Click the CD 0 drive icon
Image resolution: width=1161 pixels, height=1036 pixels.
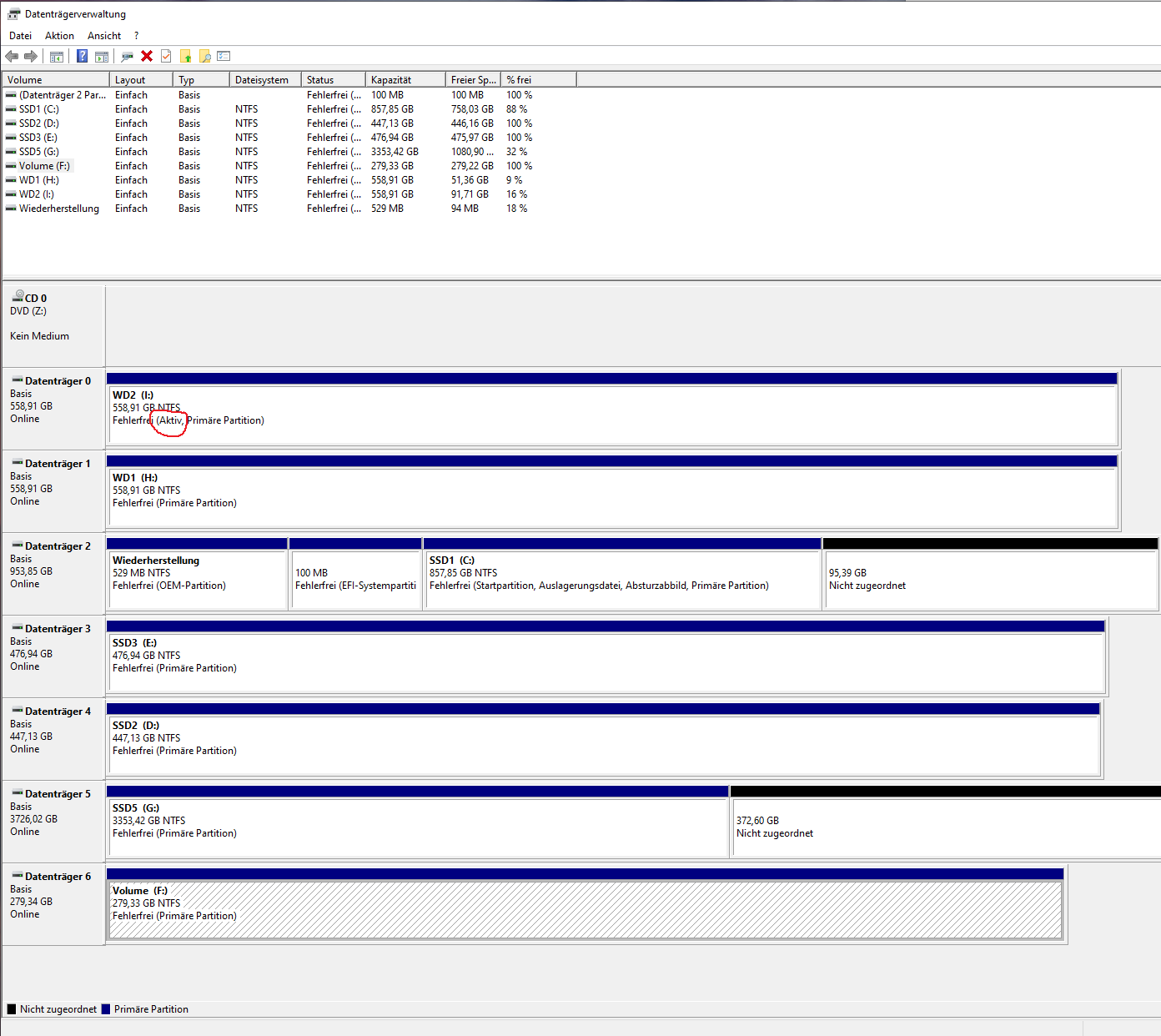click(x=18, y=296)
